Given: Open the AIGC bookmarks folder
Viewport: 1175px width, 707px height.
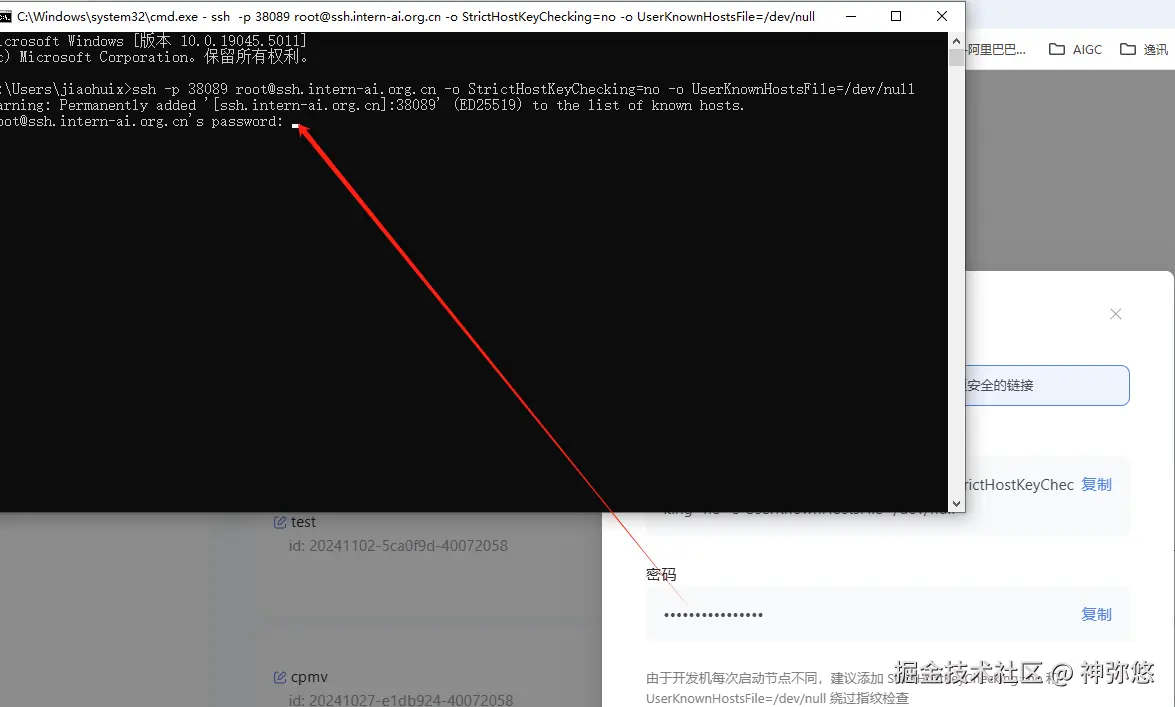Looking at the screenshot, I should (x=1075, y=49).
